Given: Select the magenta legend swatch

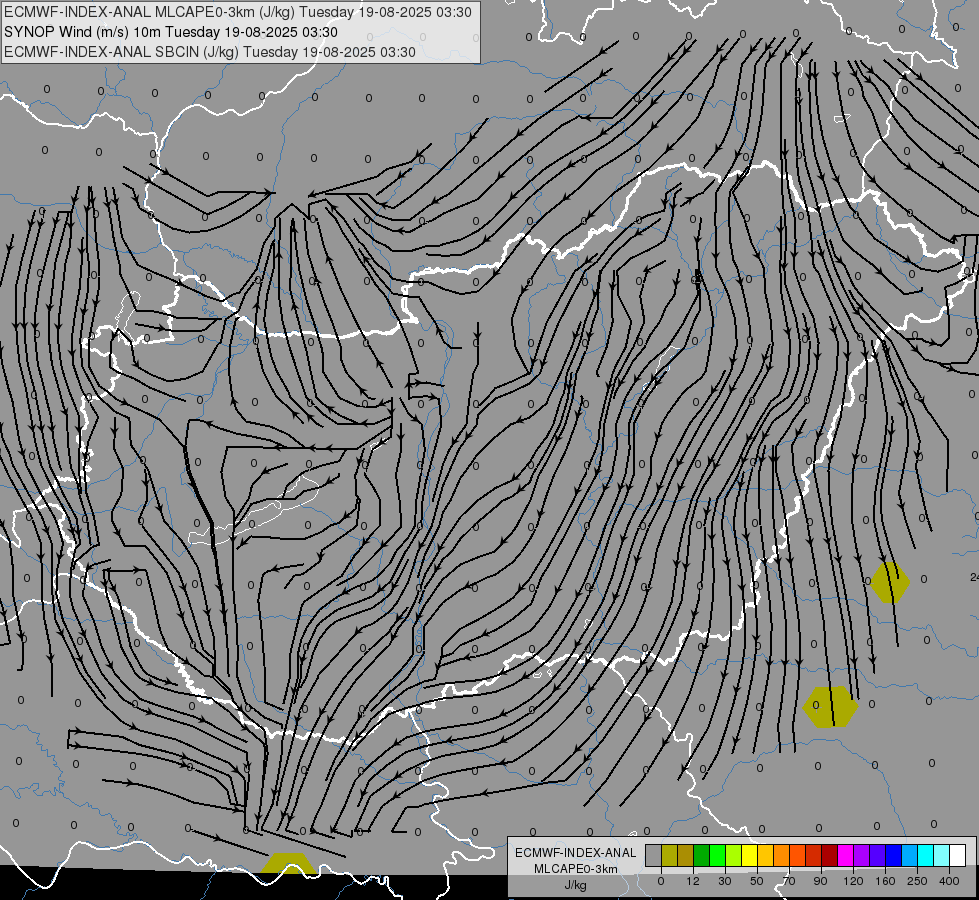Looking at the screenshot, I should click(x=845, y=856).
